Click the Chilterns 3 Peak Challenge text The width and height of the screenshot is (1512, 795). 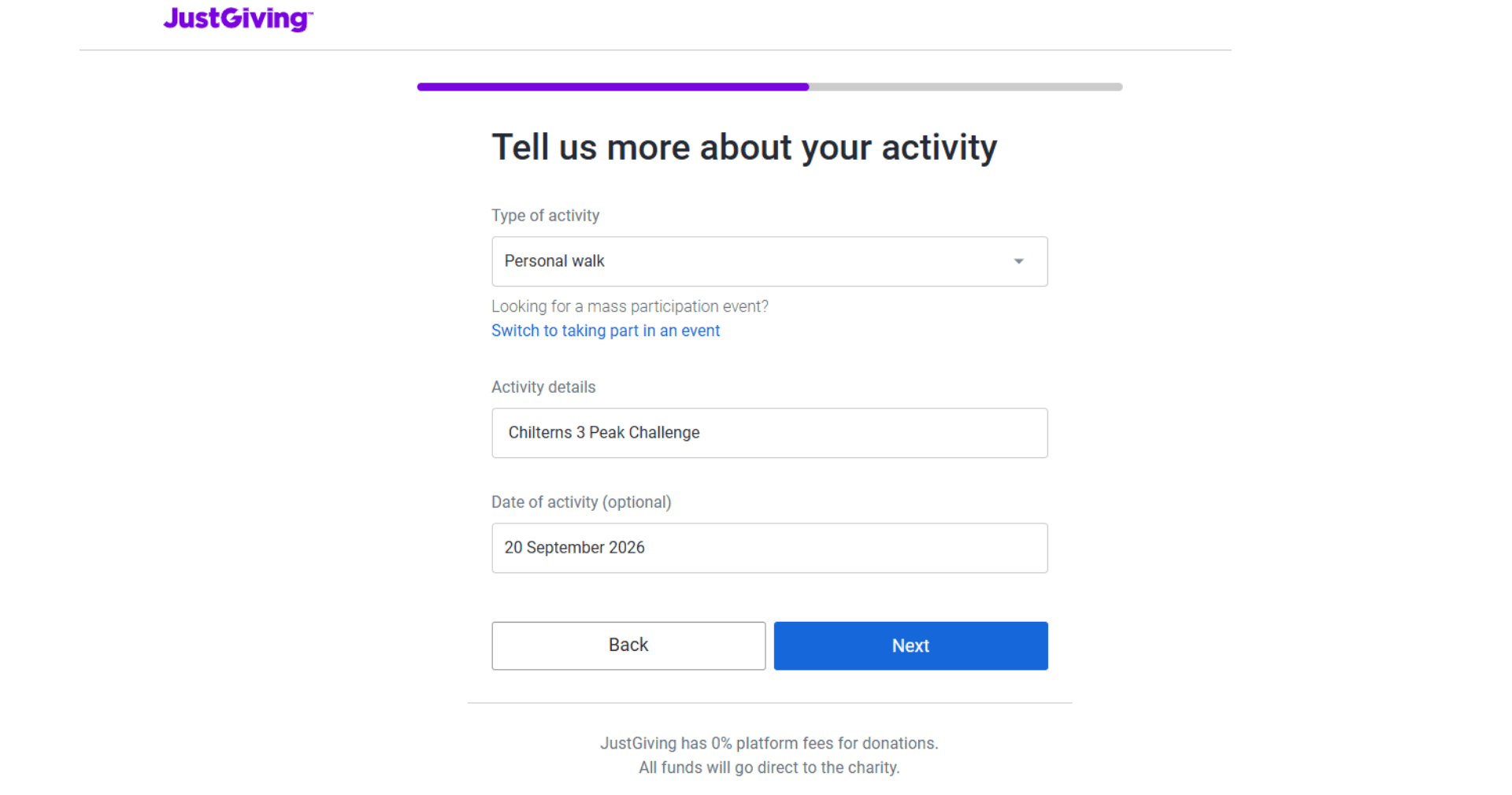(604, 433)
